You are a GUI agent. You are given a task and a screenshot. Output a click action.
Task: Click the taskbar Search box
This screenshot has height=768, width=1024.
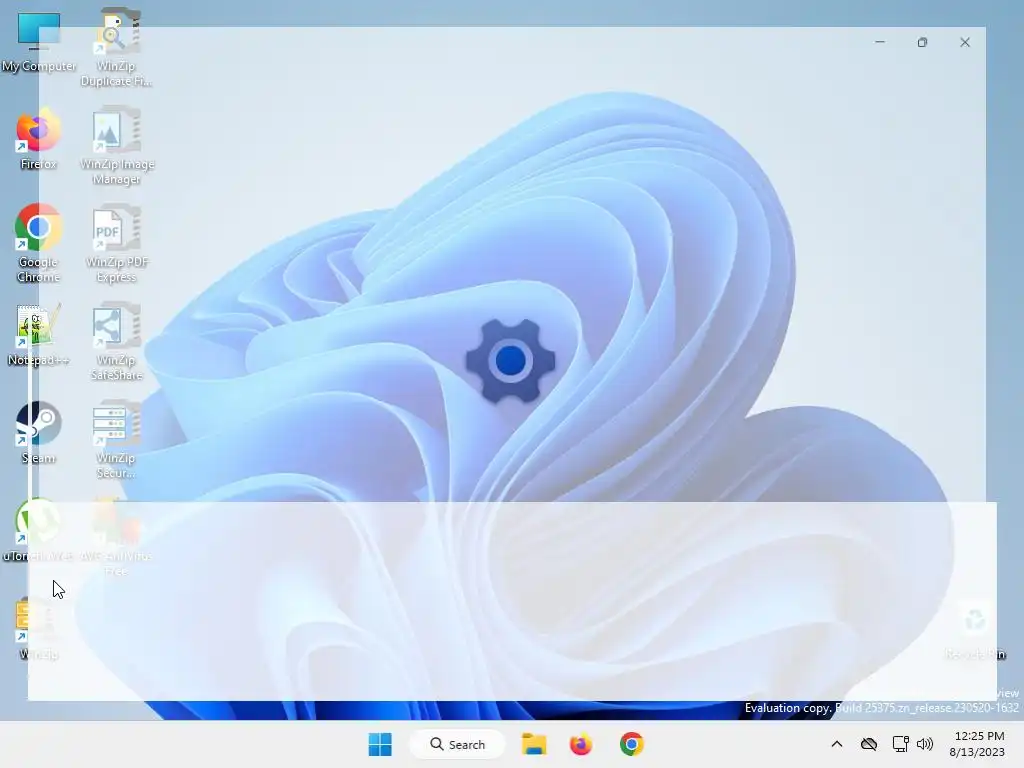coord(457,744)
